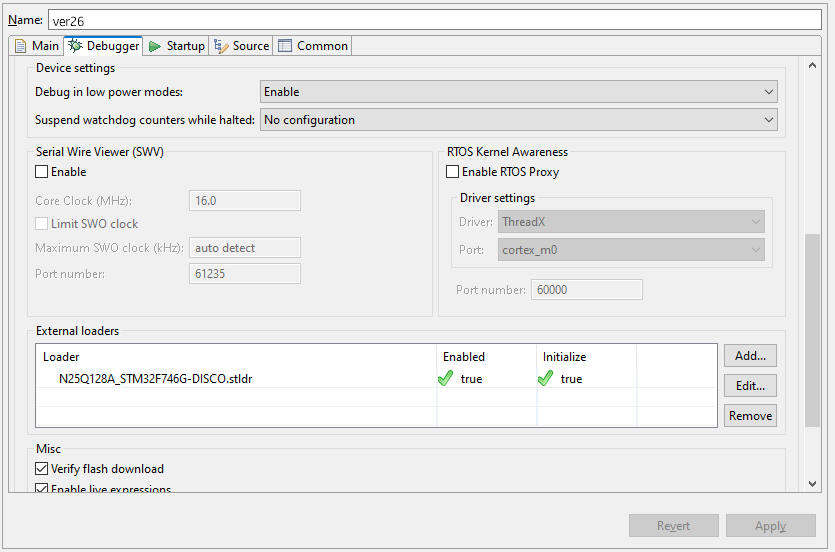Open the ThreadX Driver dropdown
Screen dimensions: 835x552
(x=631, y=222)
